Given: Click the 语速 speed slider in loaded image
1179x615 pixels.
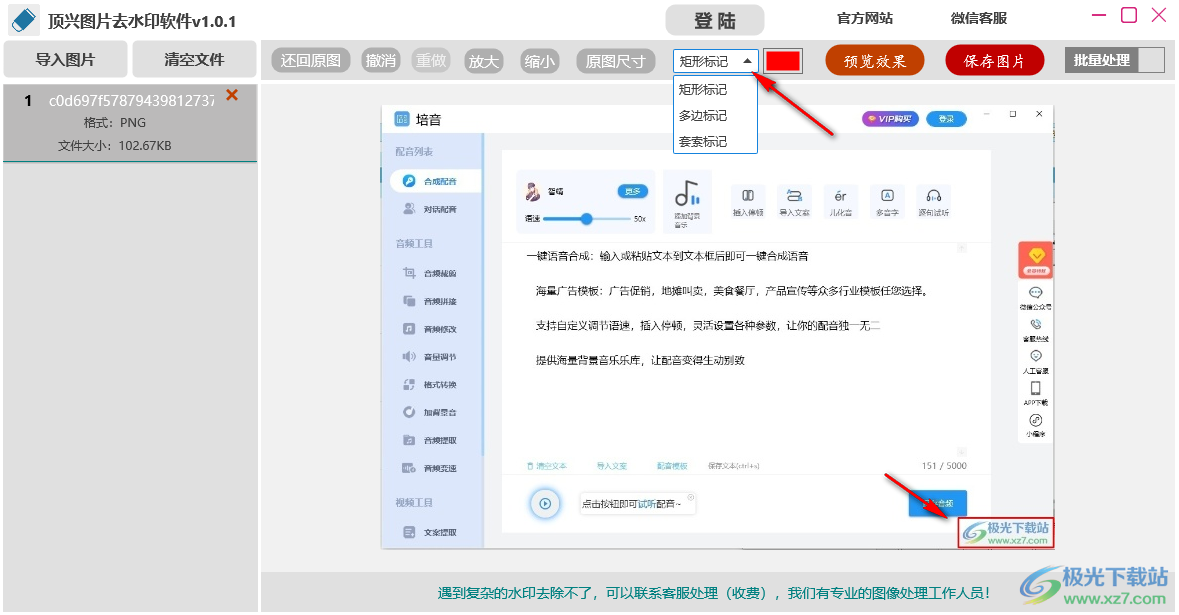Looking at the screenshot, I should pos(586,219).
